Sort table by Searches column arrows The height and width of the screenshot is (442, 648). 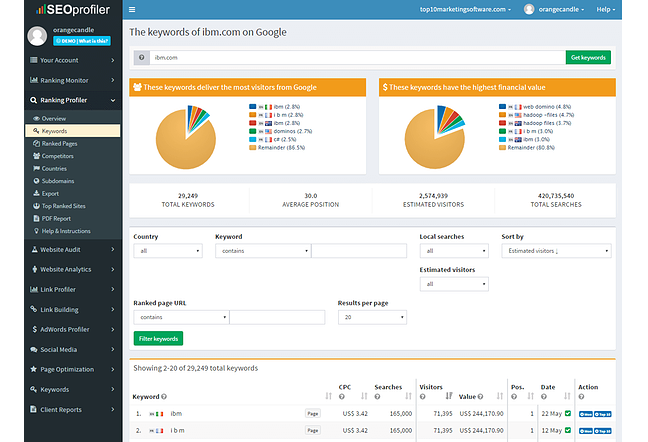click(x=408, y=396)
